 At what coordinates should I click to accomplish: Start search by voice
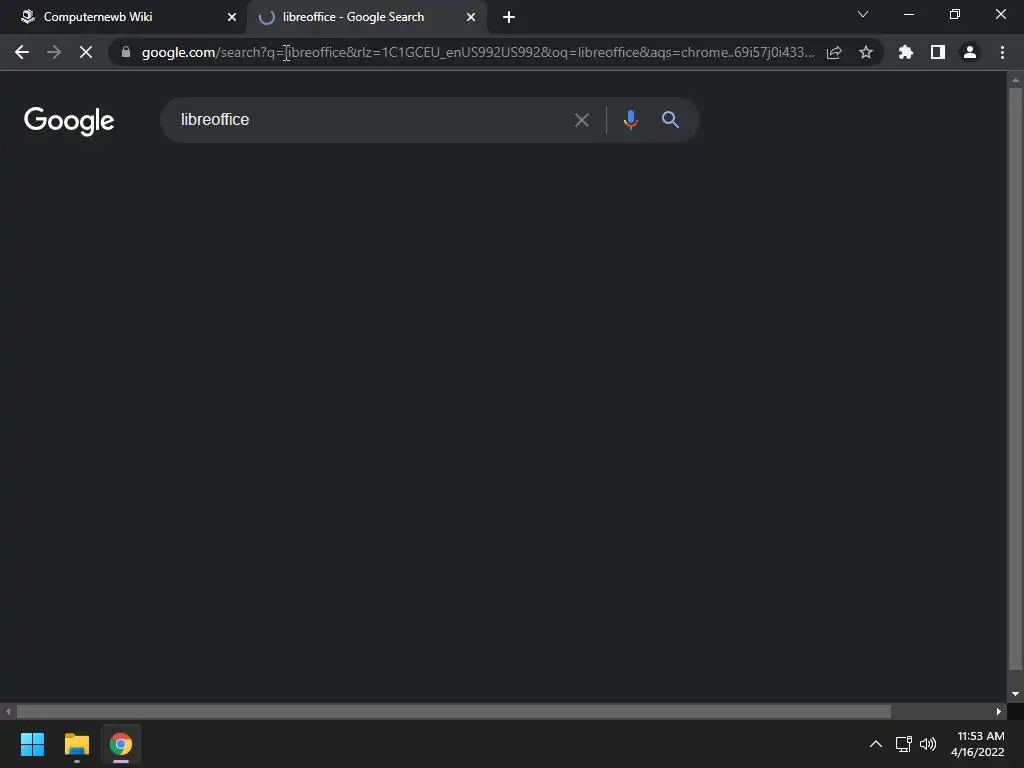click(x=630, y=120)
